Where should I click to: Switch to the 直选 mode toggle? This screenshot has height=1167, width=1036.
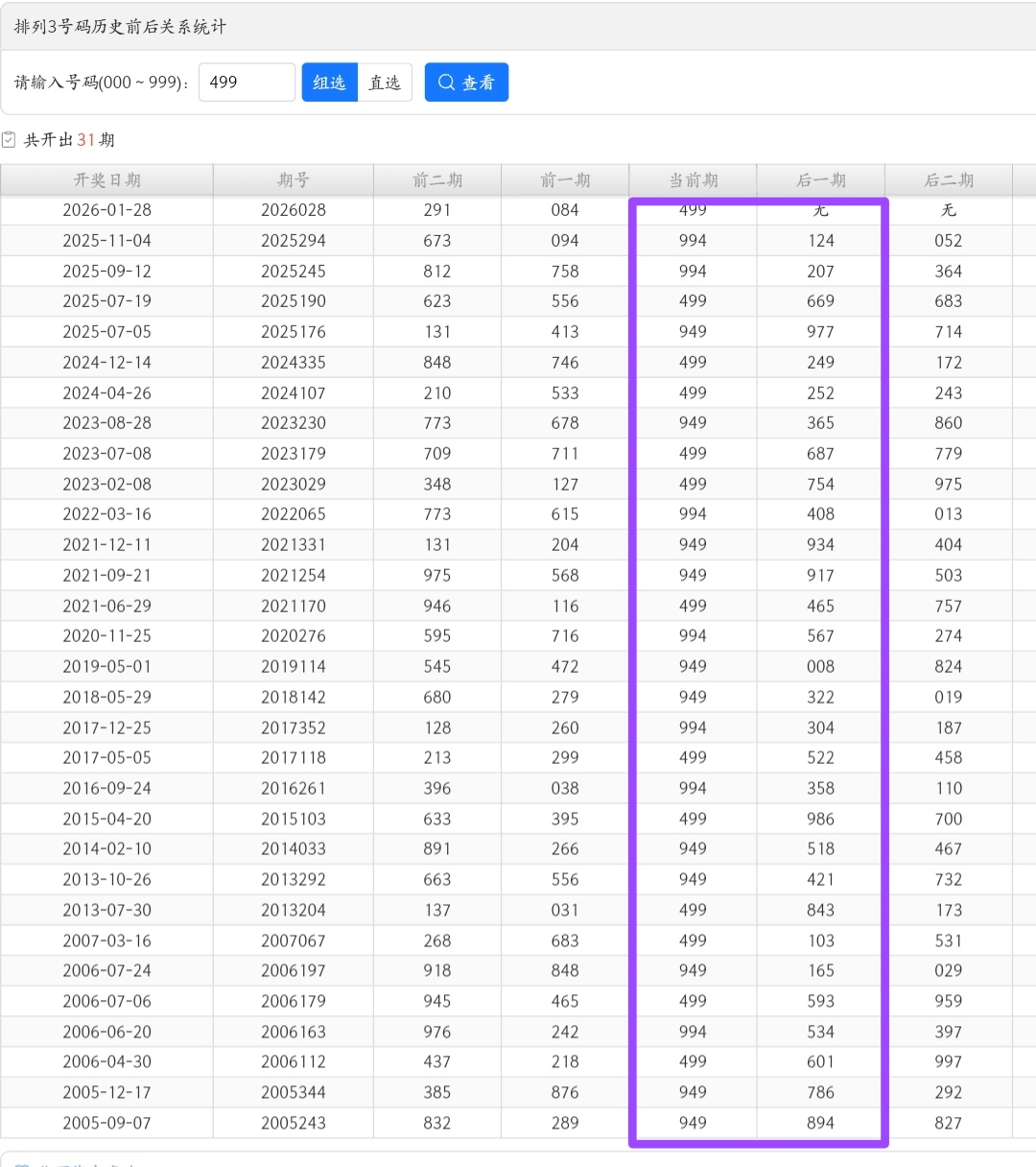385,83
